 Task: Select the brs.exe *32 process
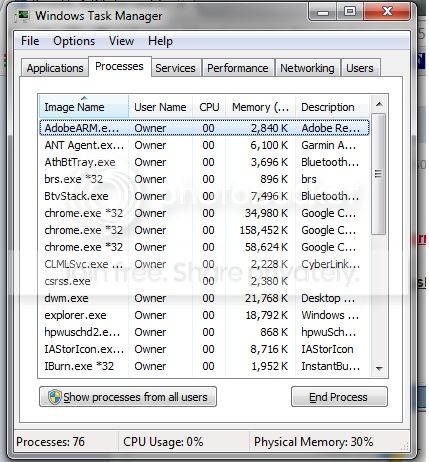(x=204, y=179)
